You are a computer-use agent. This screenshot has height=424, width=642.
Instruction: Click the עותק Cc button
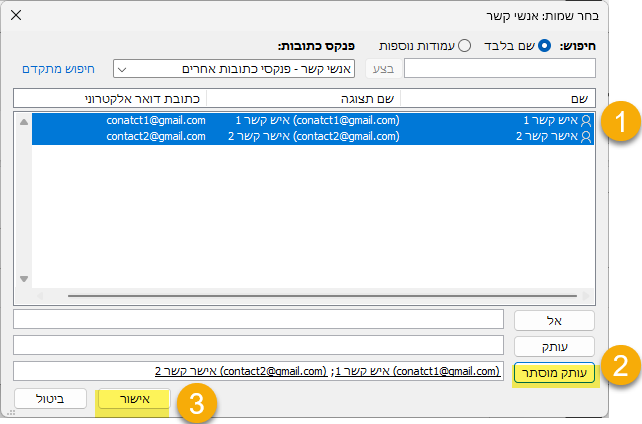554,346
